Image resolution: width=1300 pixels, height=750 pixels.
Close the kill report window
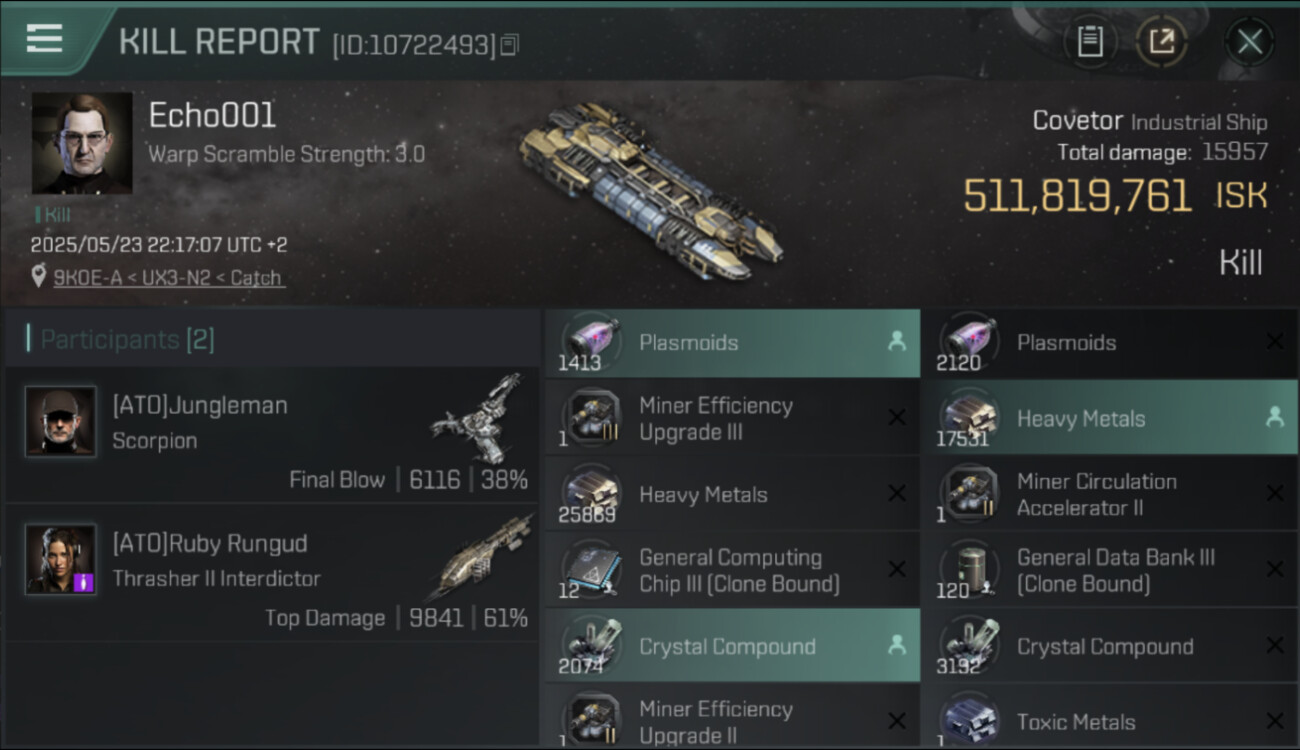[x=1249, y=41]
